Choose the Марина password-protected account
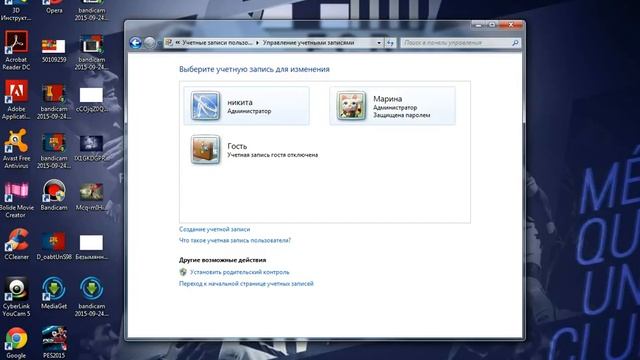 (x=392, y=106)
